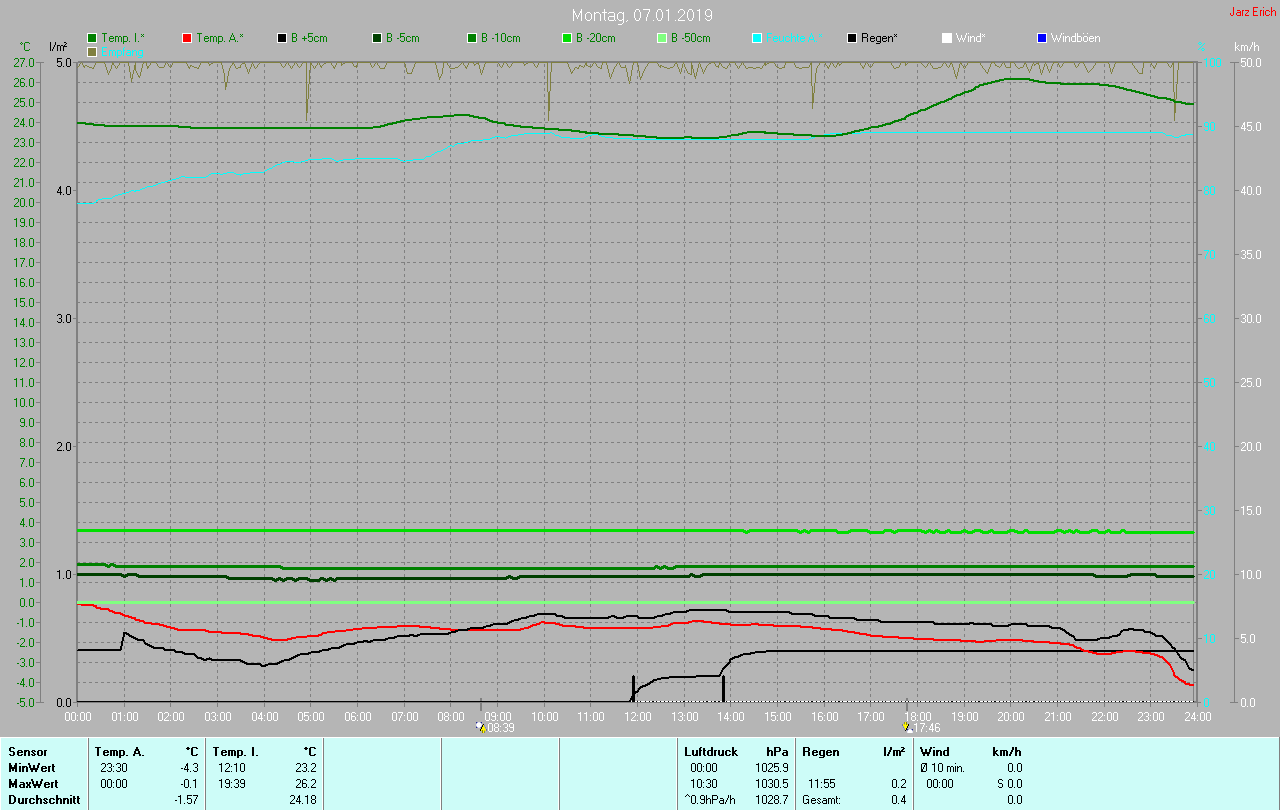This screenshot has width=1280, height=810.
Task: Click the dark green Temp. I. legend swatch
Action: coord(92,38)
